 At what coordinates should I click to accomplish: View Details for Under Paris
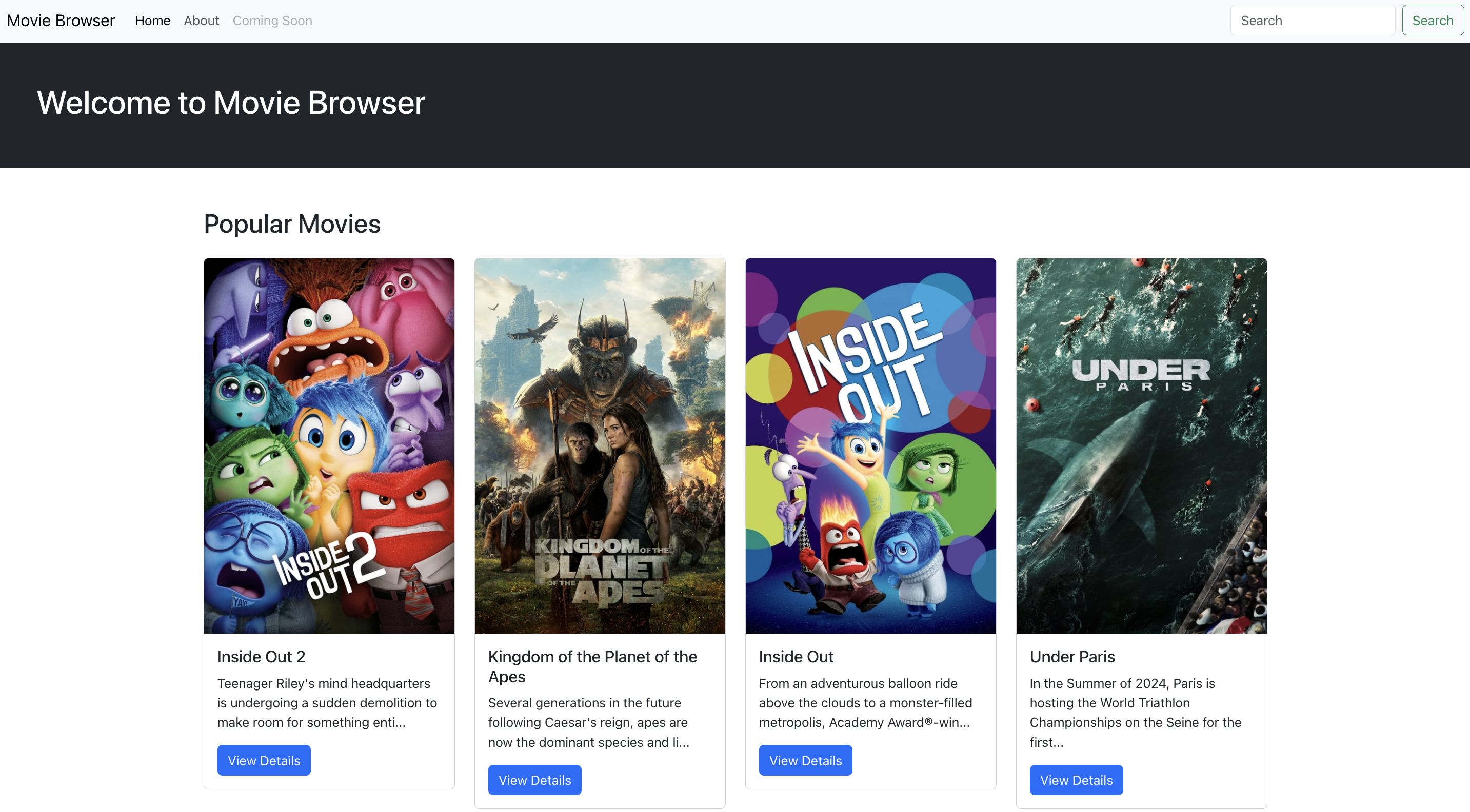[x=1076, y=780]
